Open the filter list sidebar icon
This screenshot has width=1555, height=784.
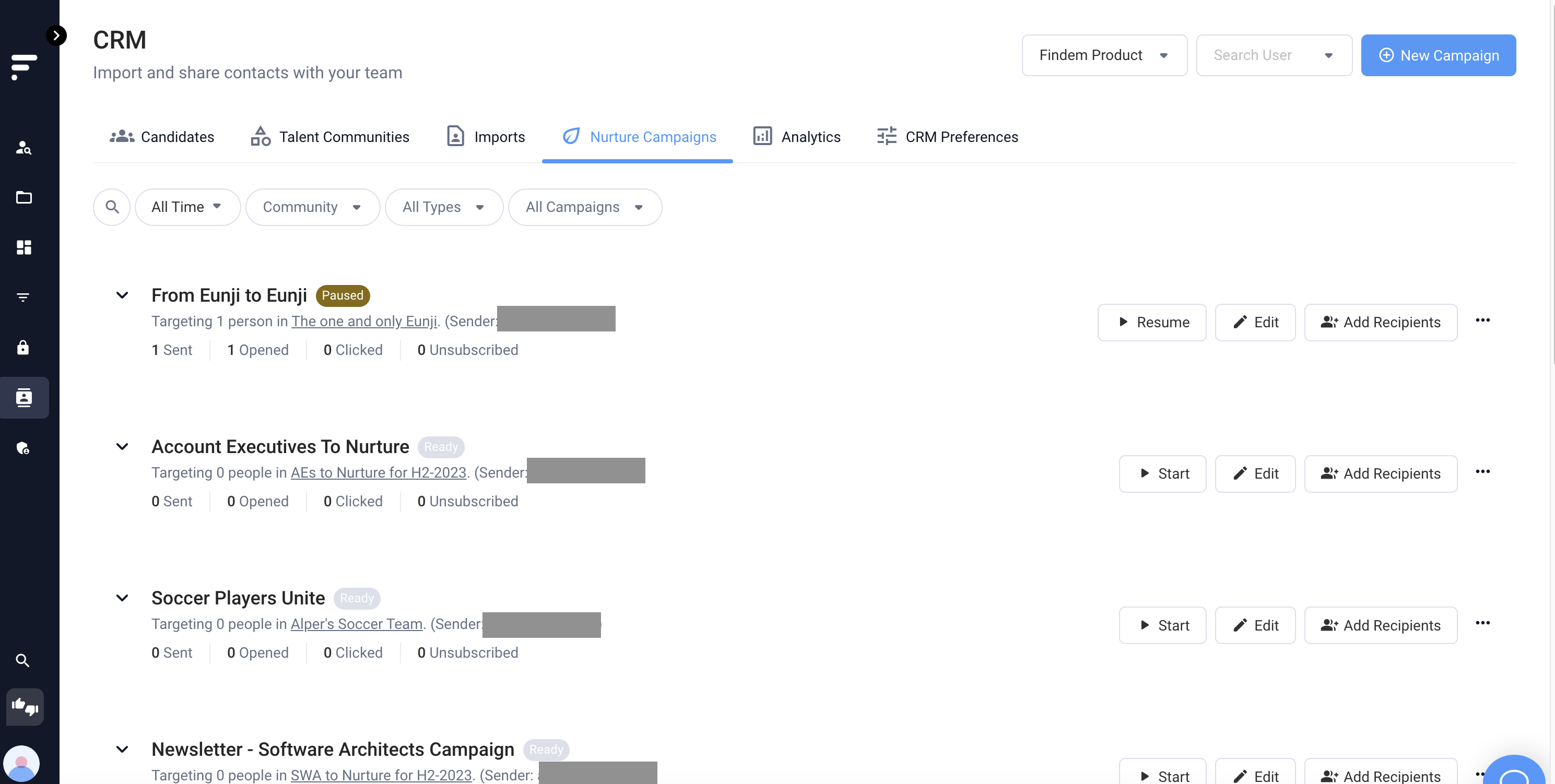coord(23,298)
